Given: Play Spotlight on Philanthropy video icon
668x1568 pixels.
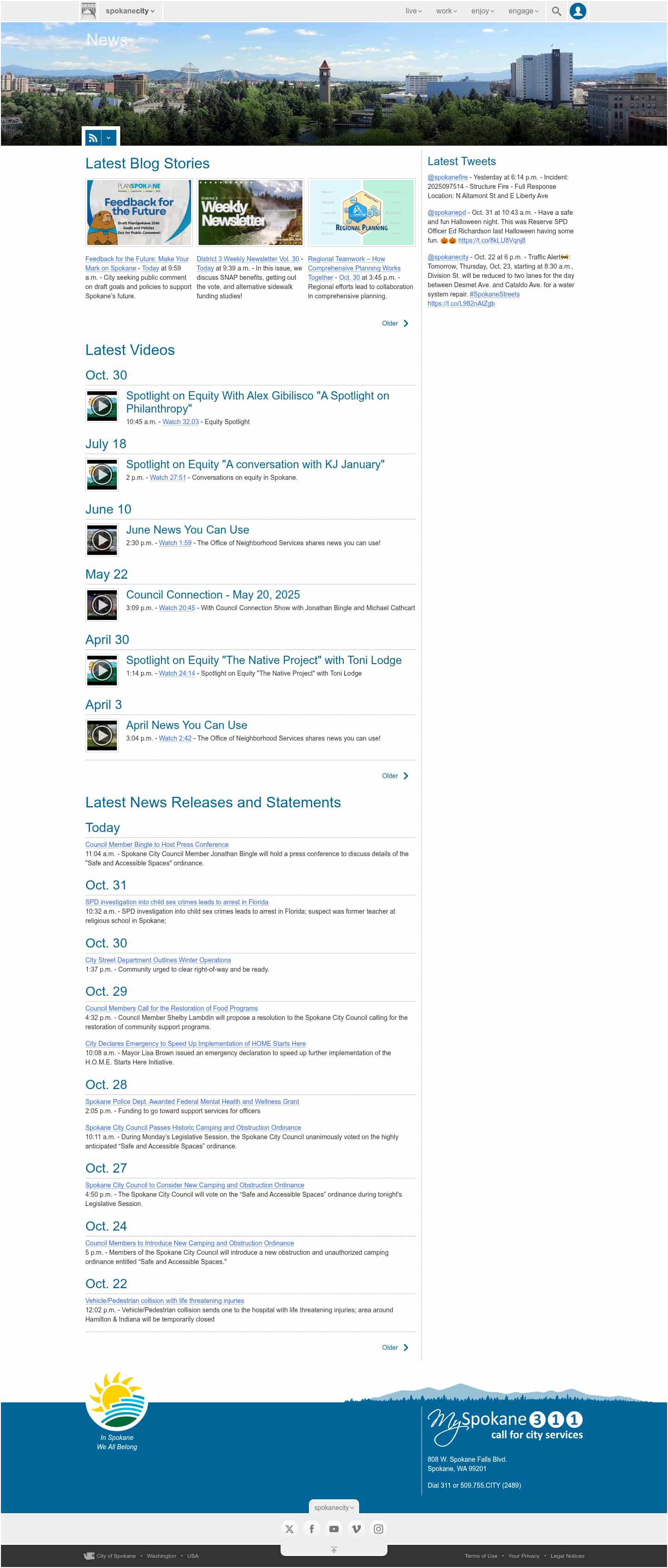Looking at the screenshot, I should 102,406.
